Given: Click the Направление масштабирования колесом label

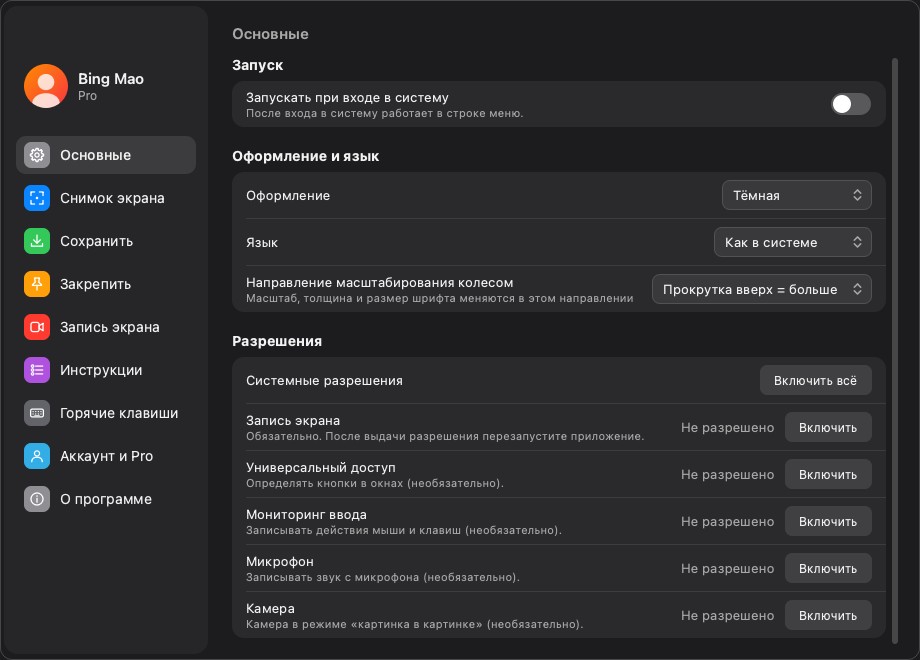Looking at the screenshot, I should tap(380, 283).
